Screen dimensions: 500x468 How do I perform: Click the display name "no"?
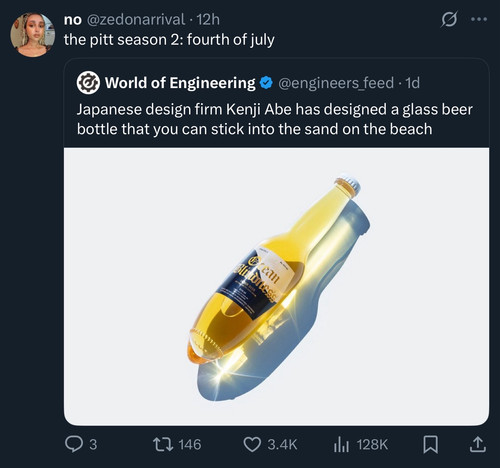73,20
